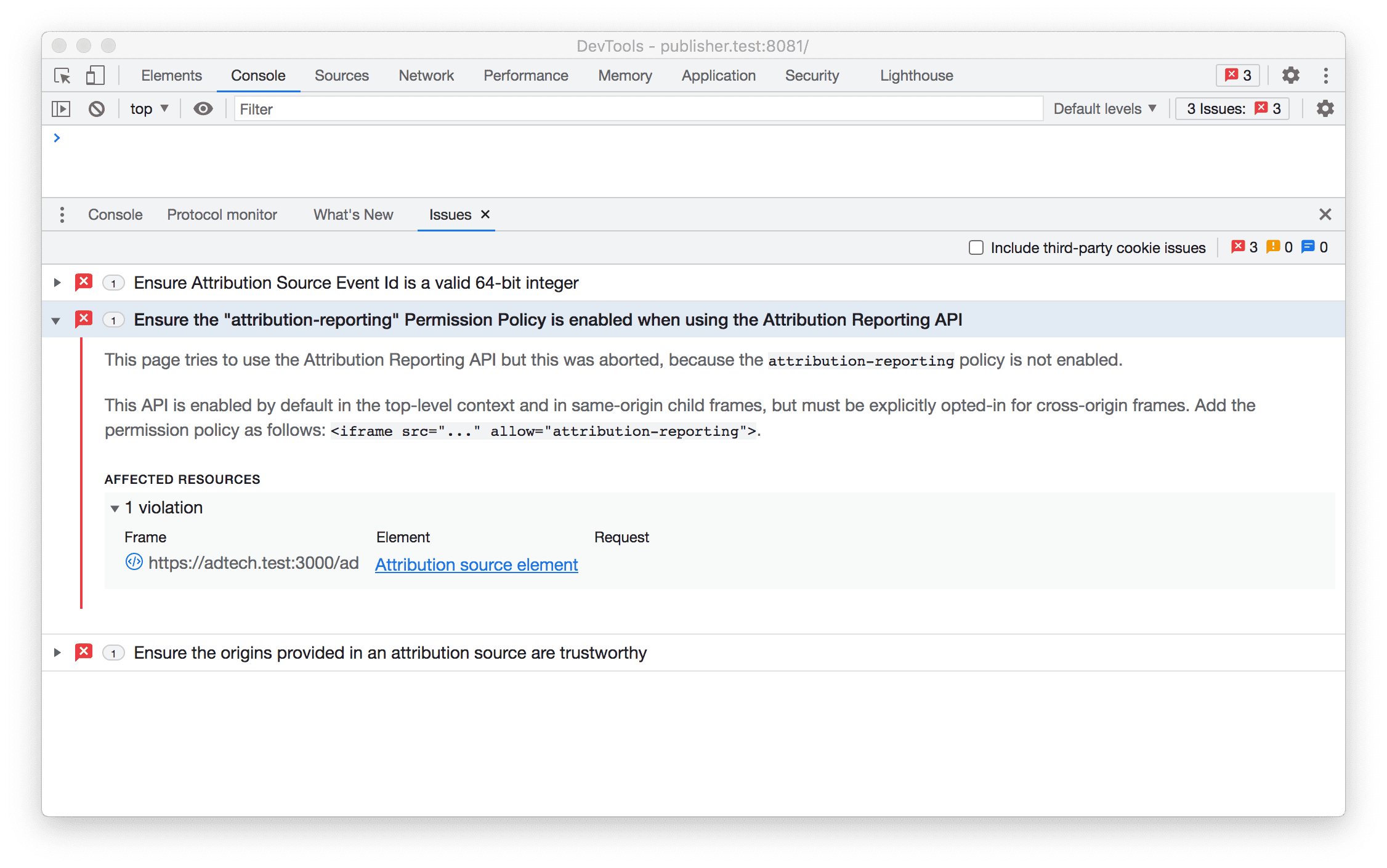This screenshot has width=1387, height=868.
Task: Select the Network tab in DevTools
Action: [x=424, y=74]
